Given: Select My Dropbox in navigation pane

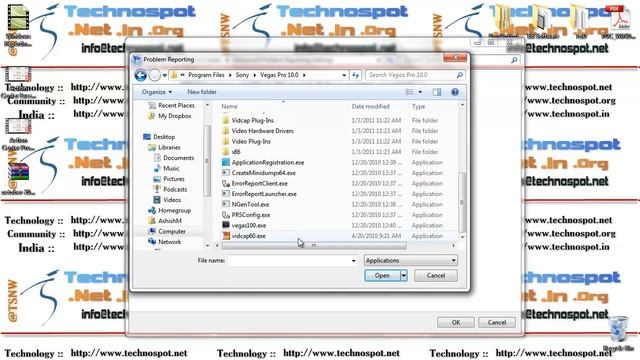Looking at the screenshot, I should click(170, 116).
